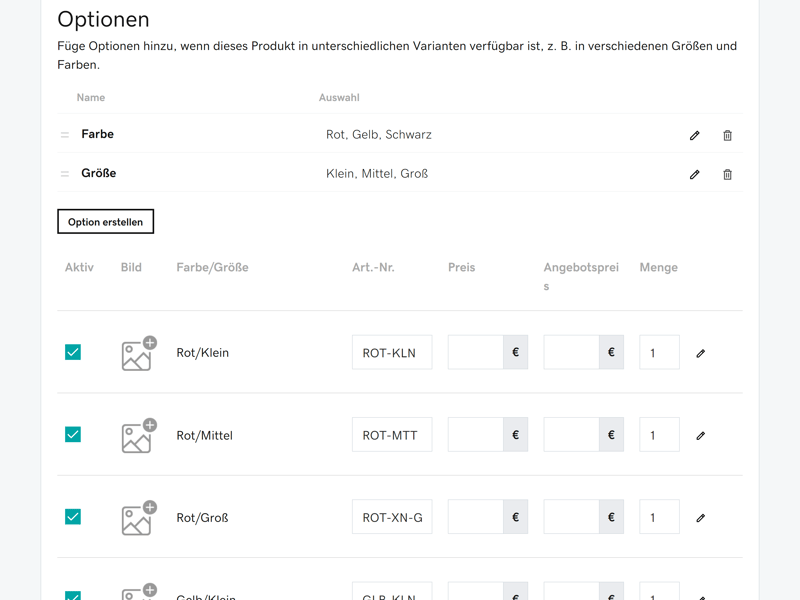The image size is (800, 600).
Task: Select the Angebotspreis field for Rot/Mittel
Action: tap(572, 435)
